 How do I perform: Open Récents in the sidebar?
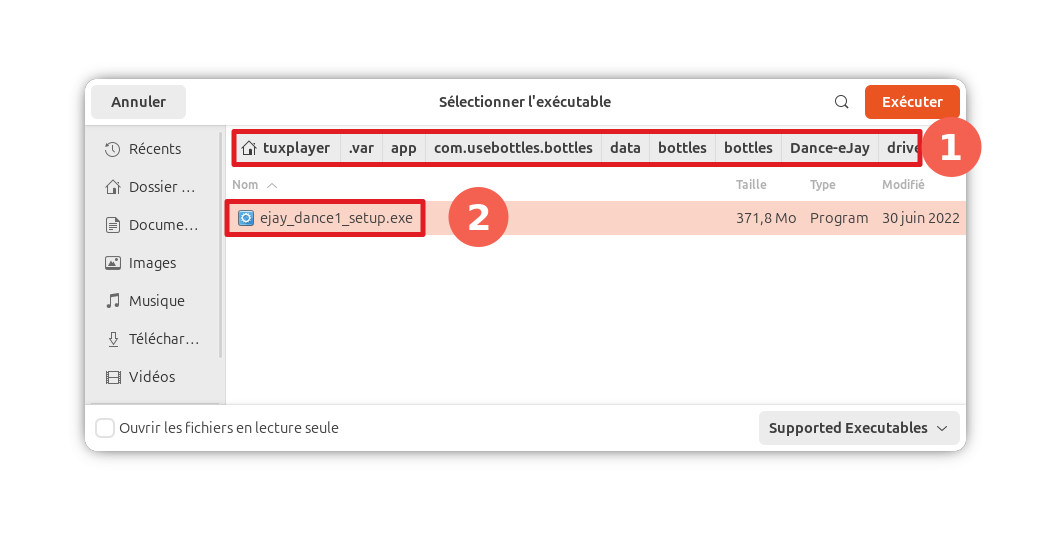click(154, 149)
